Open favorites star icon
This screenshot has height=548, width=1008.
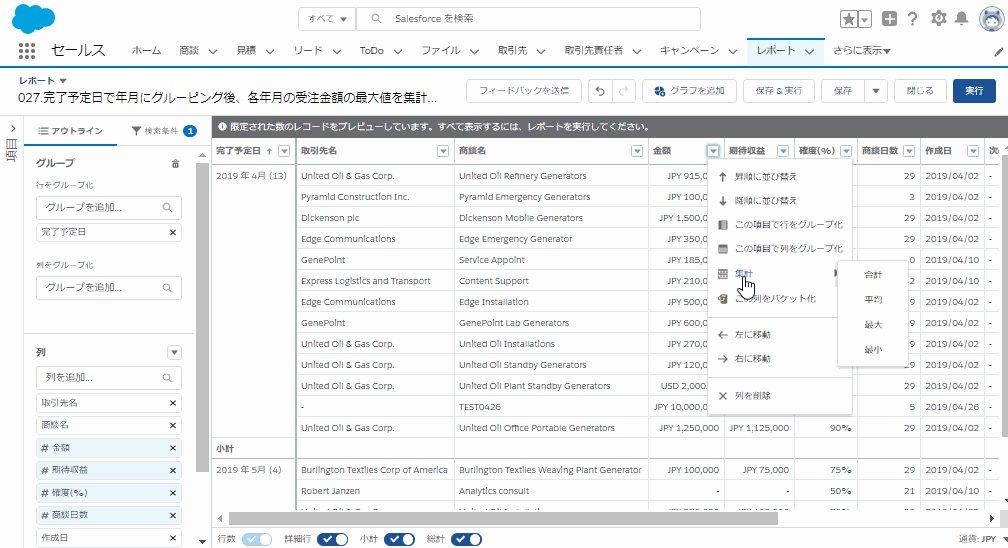pyautogui.click(x=849, y=19)
